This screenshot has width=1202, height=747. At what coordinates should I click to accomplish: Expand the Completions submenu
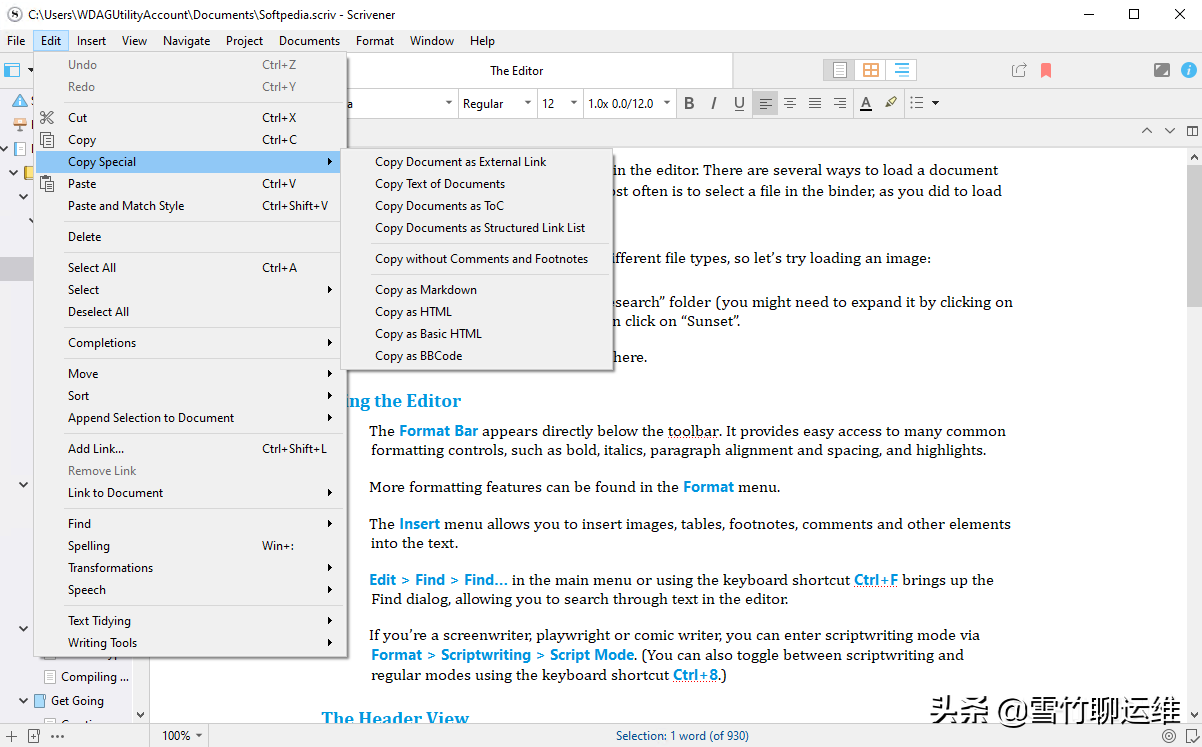coord(190,343)
